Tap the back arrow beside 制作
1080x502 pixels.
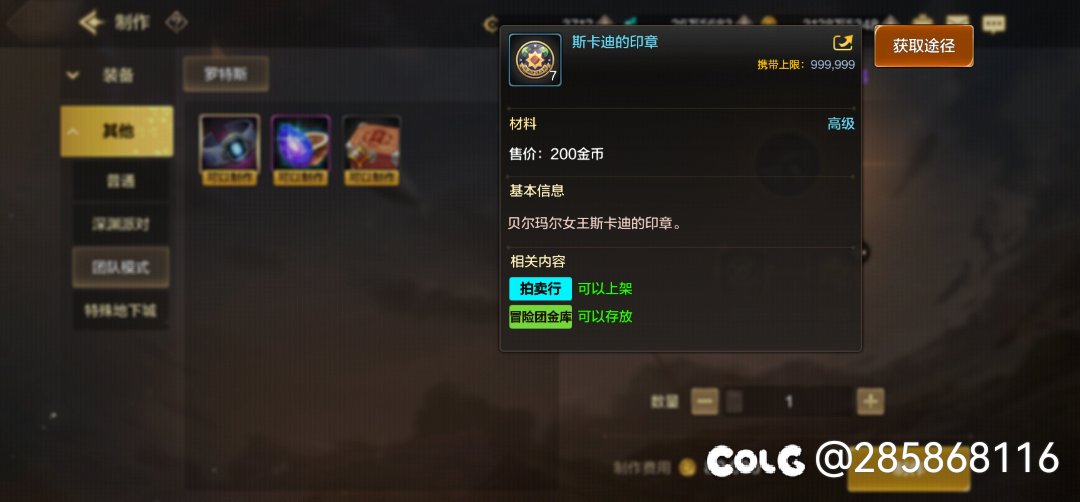click(90, 23)
